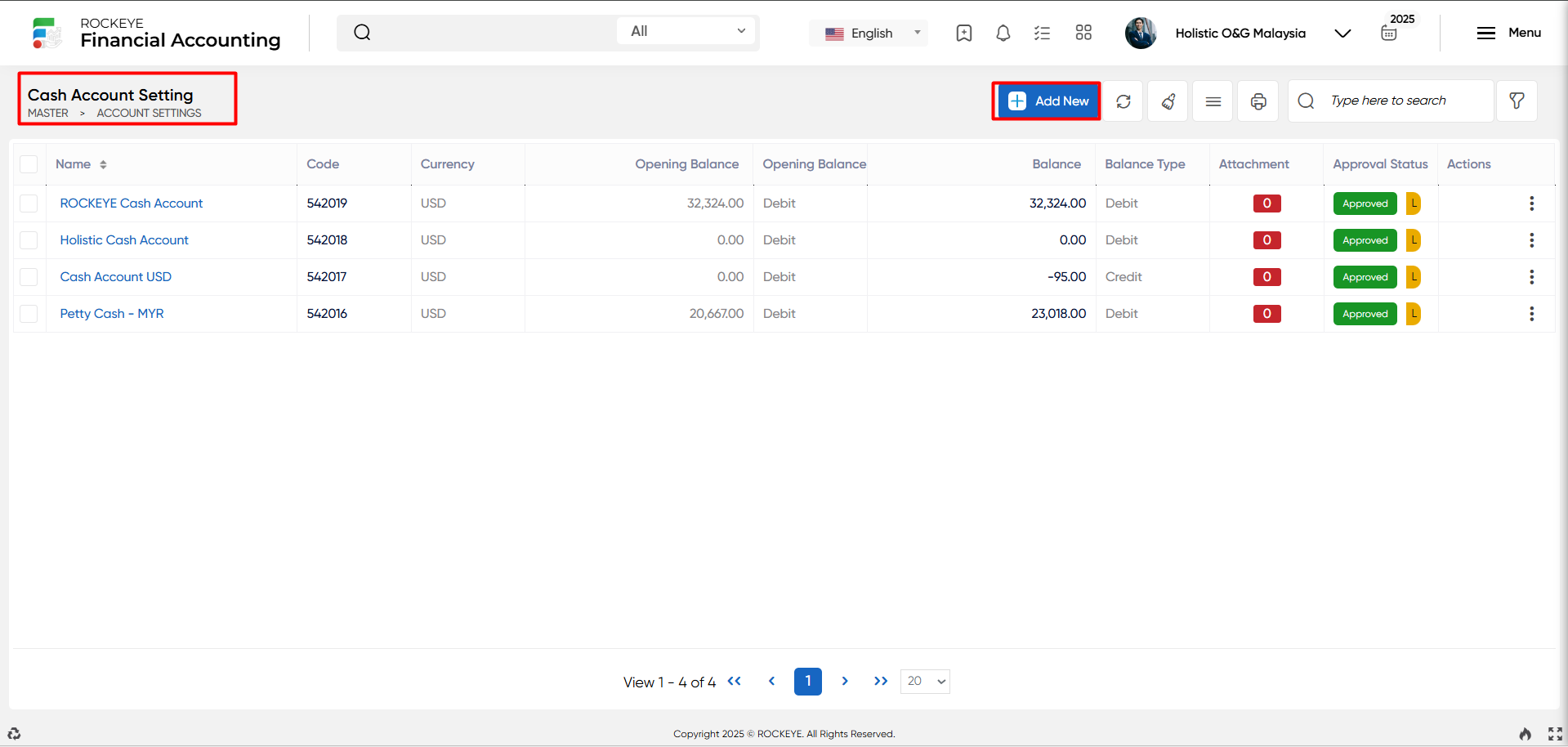
Task: Click attachment count for Holistic Cash Account
Action: click(1267, 240)
